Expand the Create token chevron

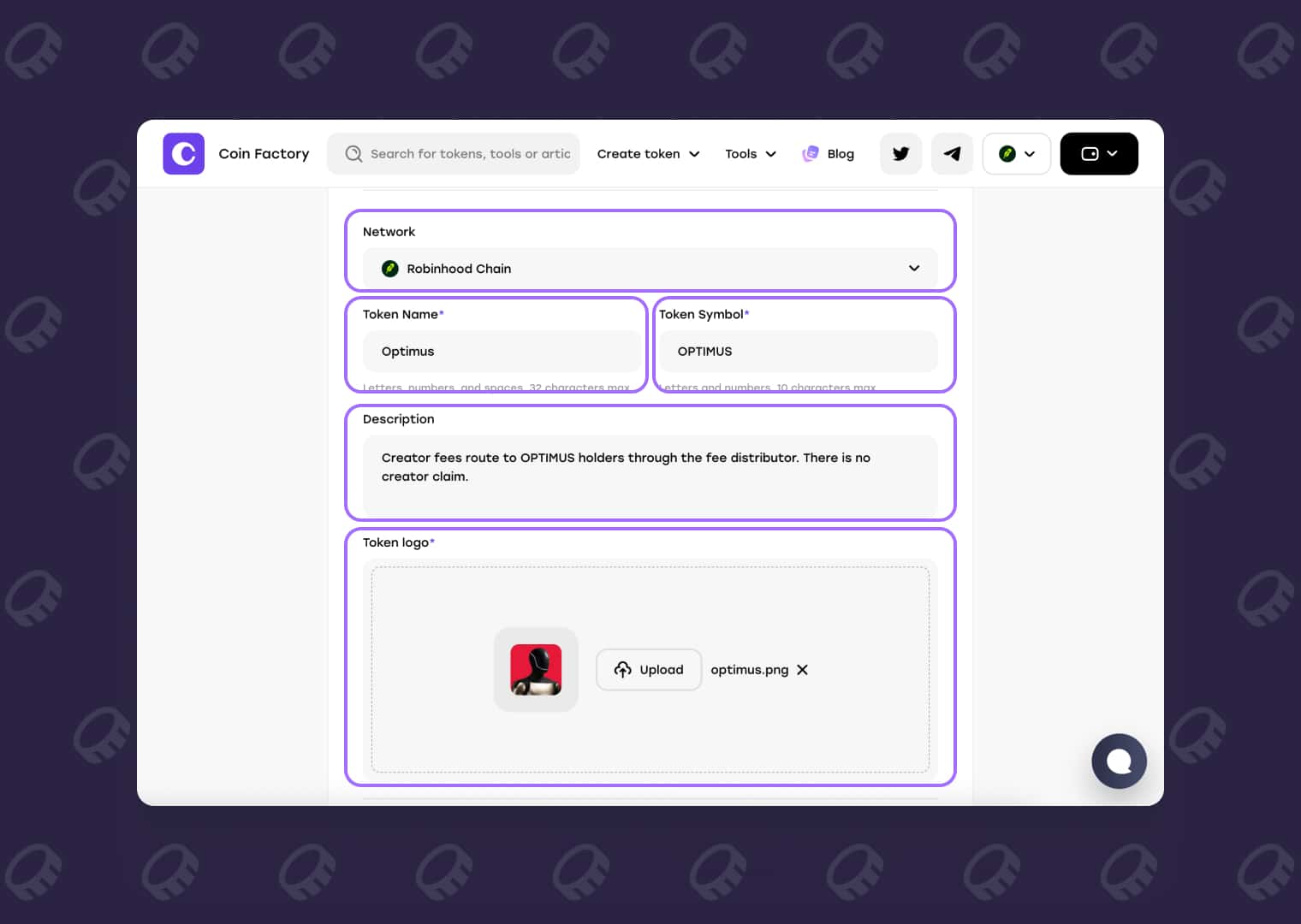694,154
